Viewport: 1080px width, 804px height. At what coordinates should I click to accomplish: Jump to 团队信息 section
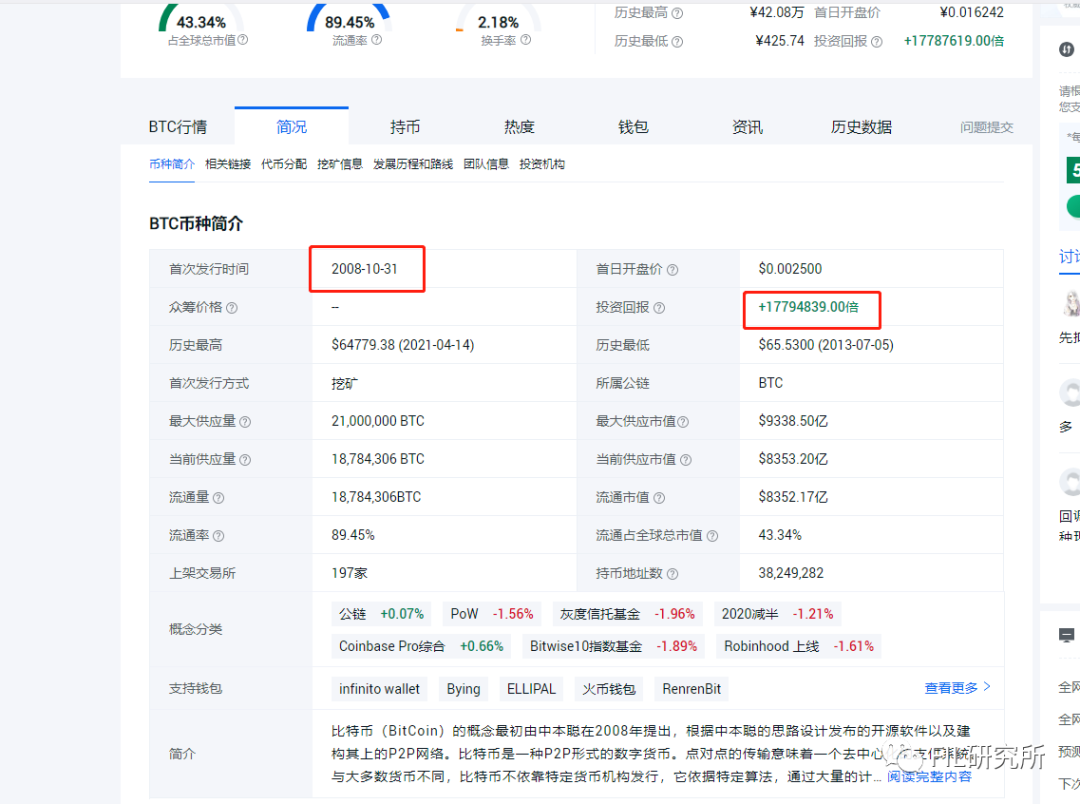click(486, 164)
